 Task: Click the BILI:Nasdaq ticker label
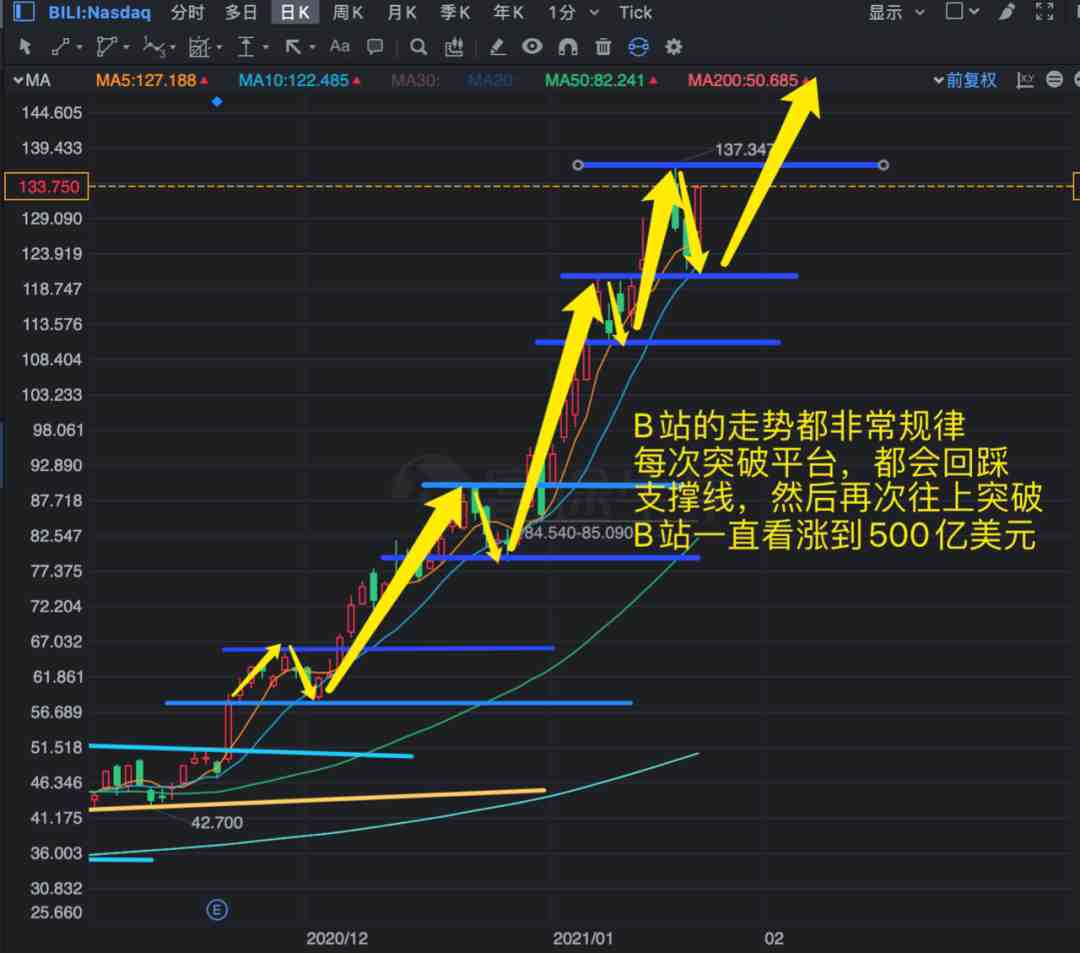(99, 12)
